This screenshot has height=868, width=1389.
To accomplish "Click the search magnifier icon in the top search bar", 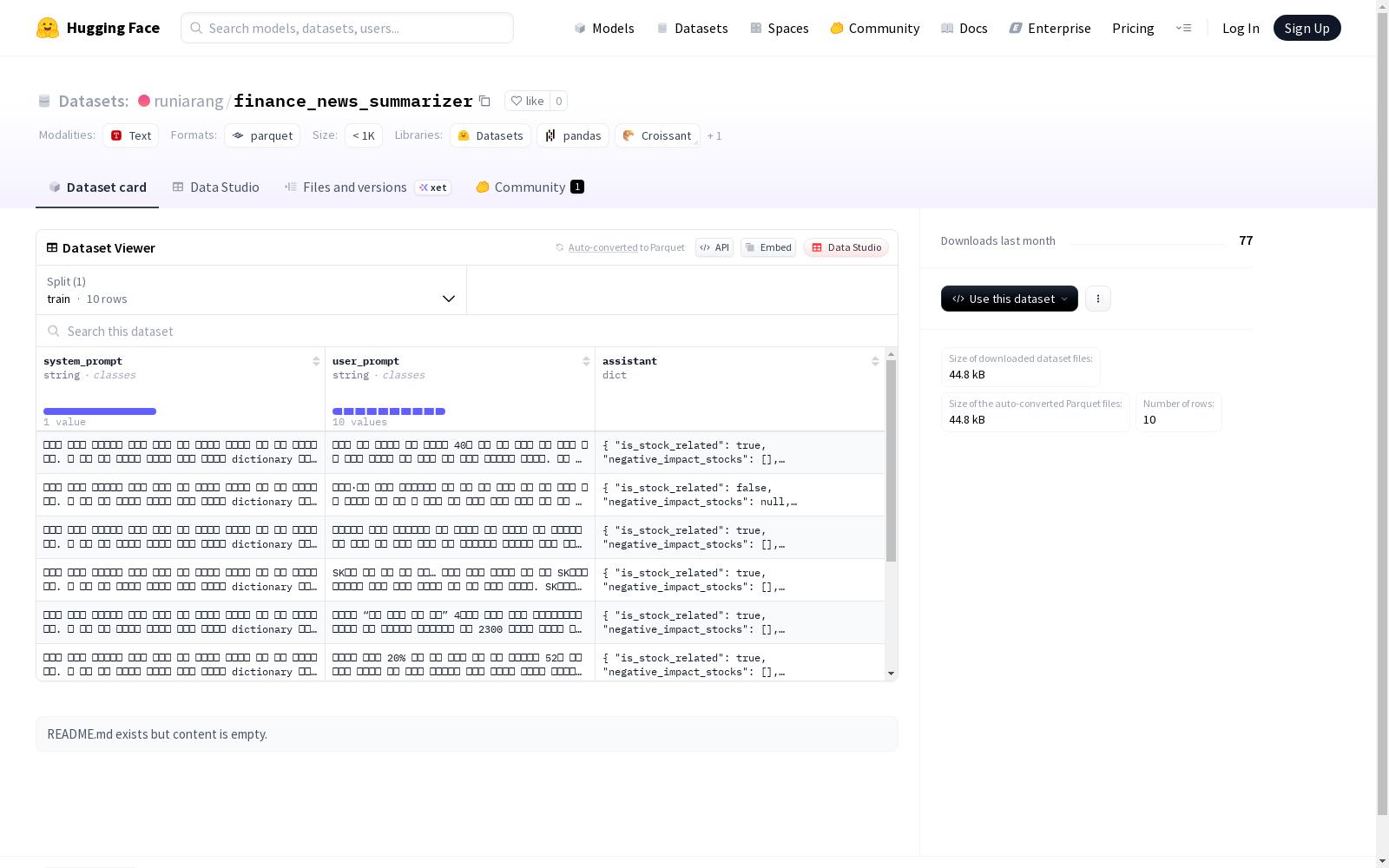I will [x=196, y=28].
